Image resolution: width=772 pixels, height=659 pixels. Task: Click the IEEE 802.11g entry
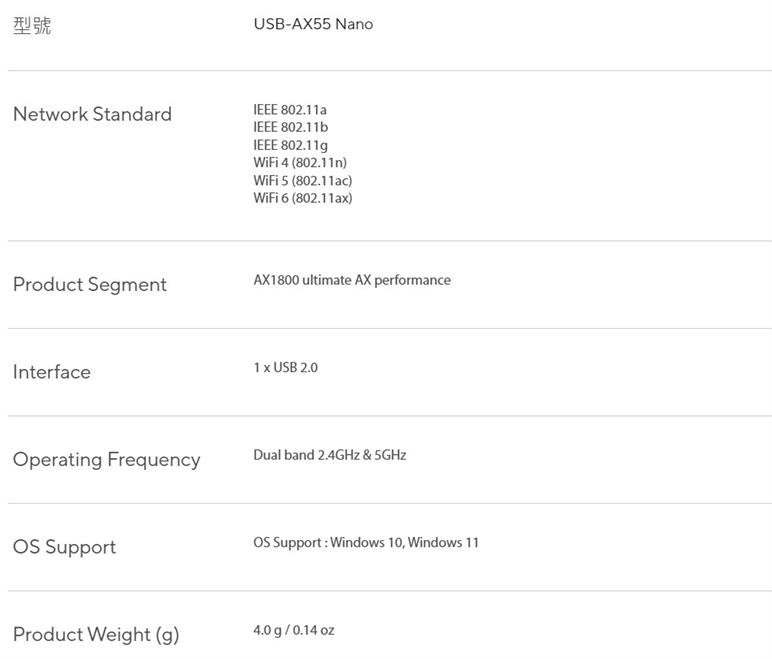(291, 145)
